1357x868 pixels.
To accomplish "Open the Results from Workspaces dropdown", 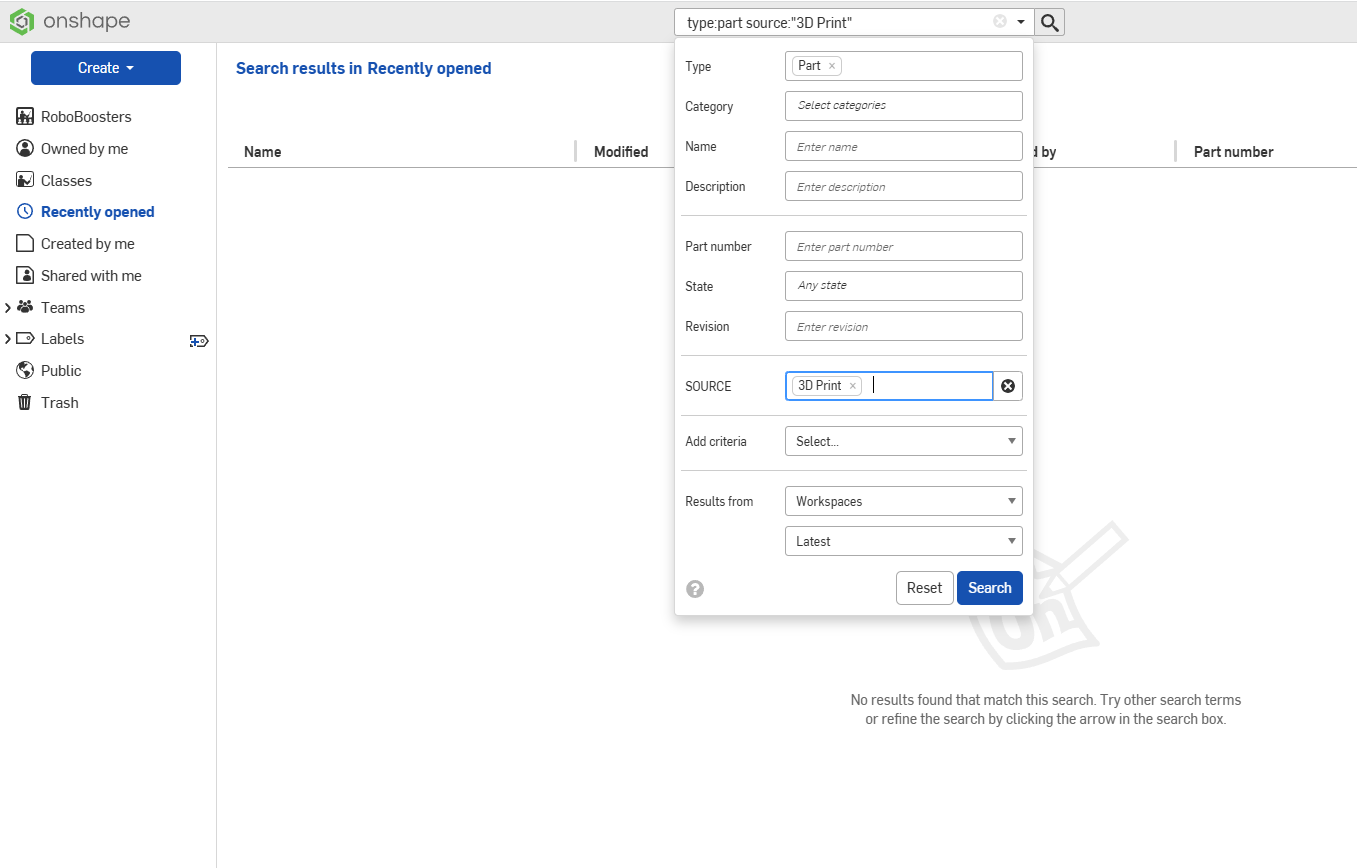I will coord(904,501).
